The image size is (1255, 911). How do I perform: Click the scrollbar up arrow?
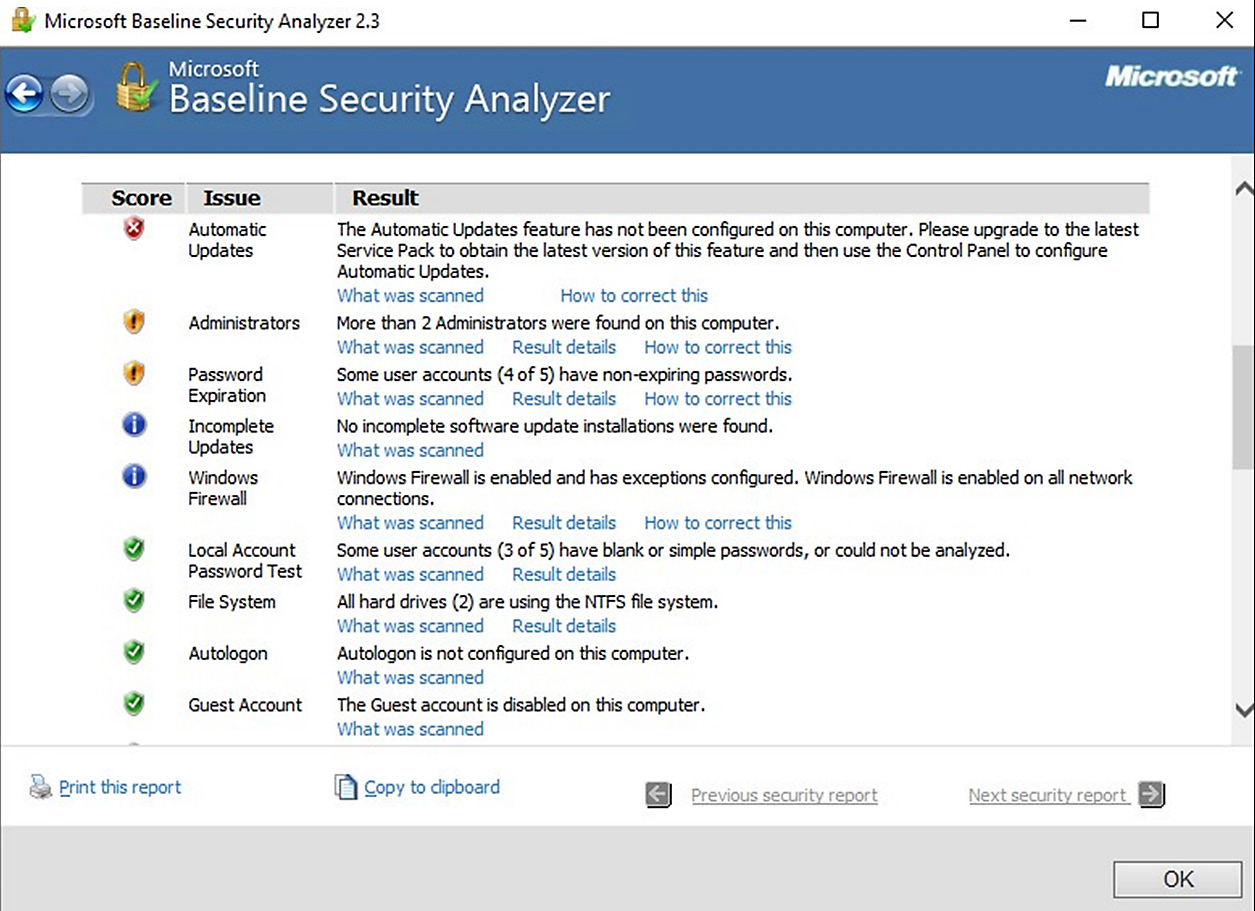[x=1243, y=189]
